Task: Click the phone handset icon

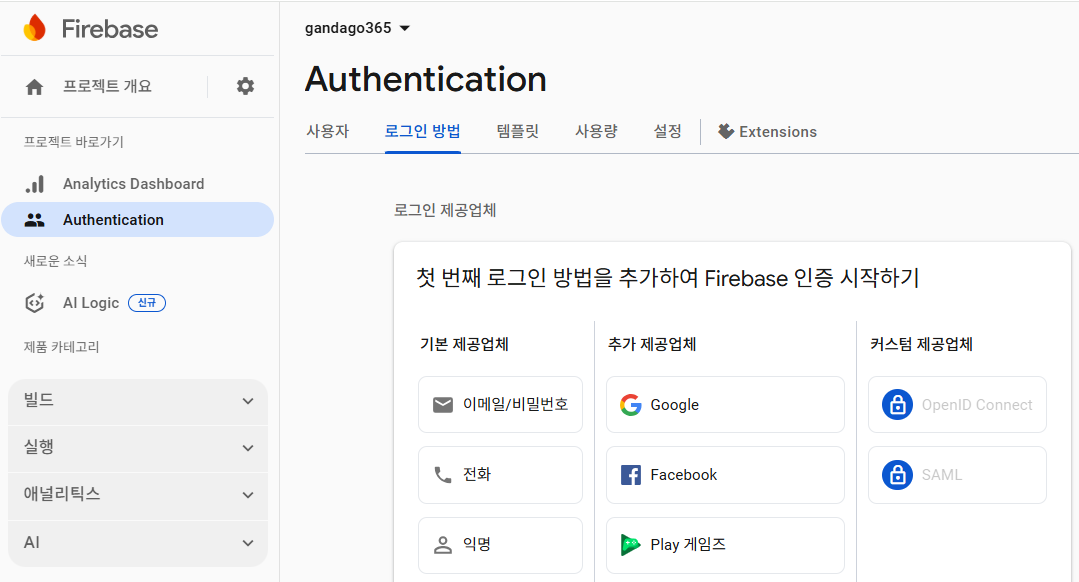Action: (x=442, y=475)
